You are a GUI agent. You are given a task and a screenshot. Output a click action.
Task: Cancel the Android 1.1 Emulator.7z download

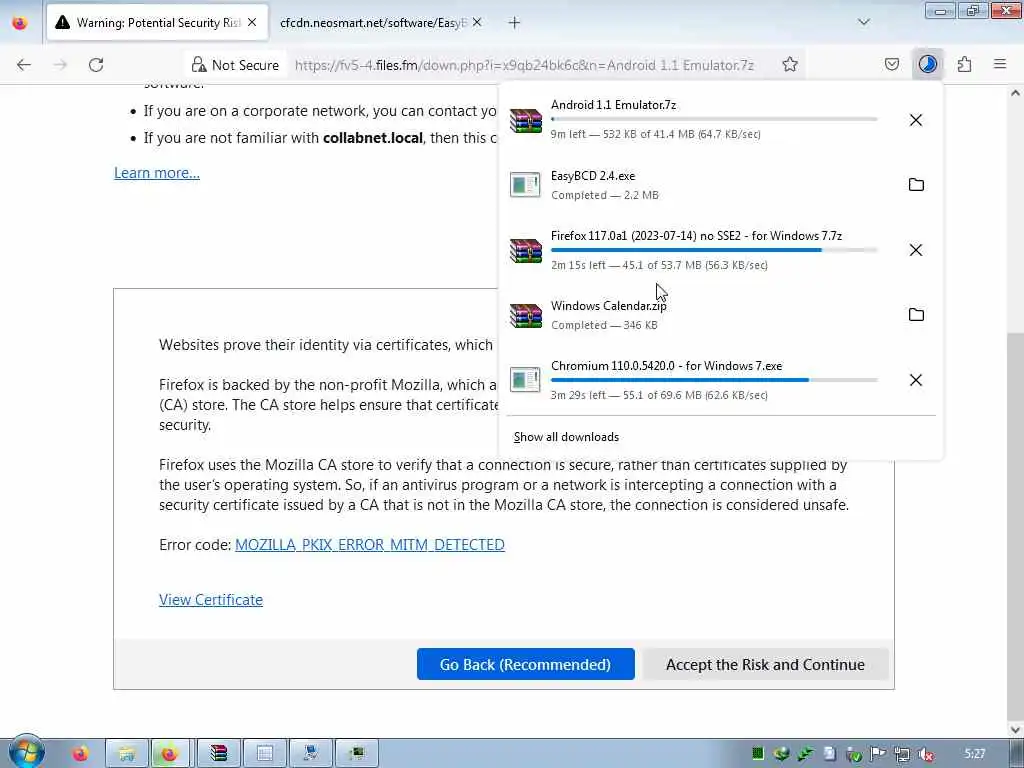click(916, 120)
